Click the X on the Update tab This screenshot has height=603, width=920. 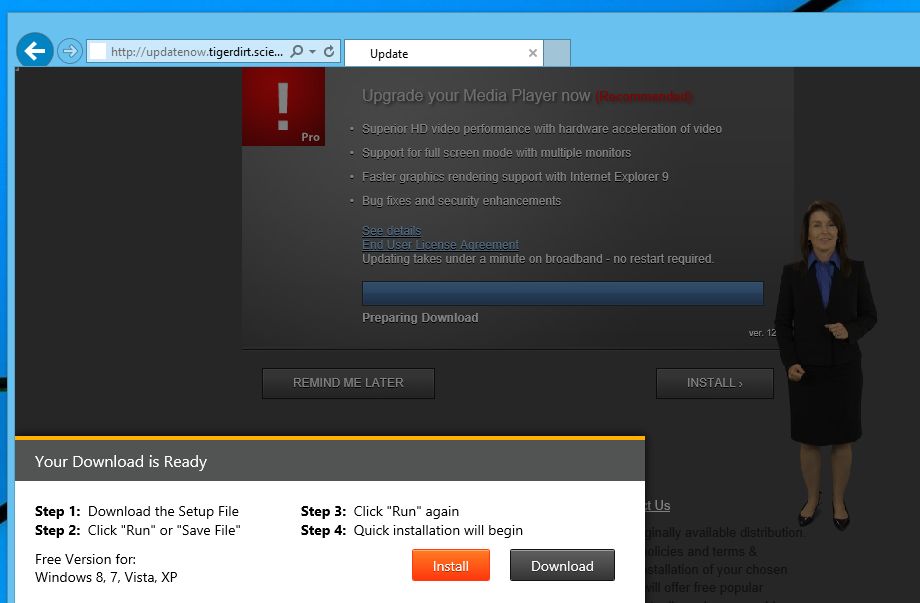click(531, 52)
